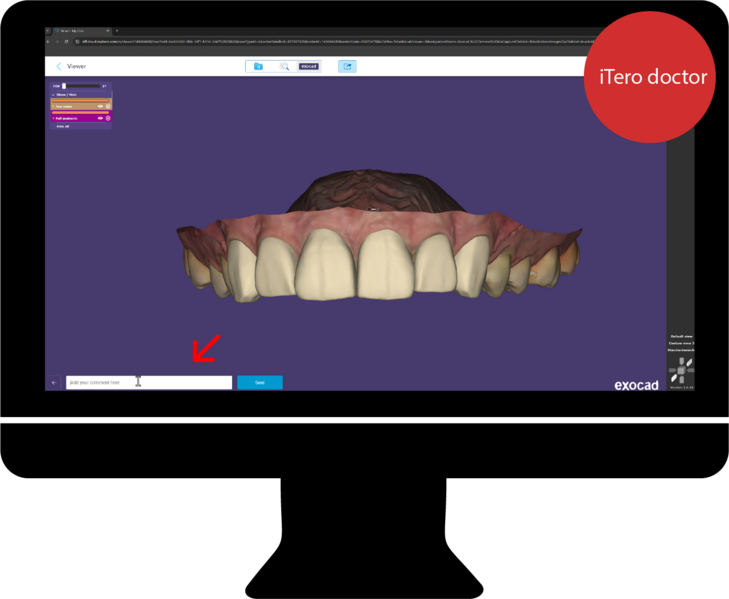Viewport: 729px width, 599px height.
Task: Open the blue folder icon in toolbar
Action: click(258, 67)
